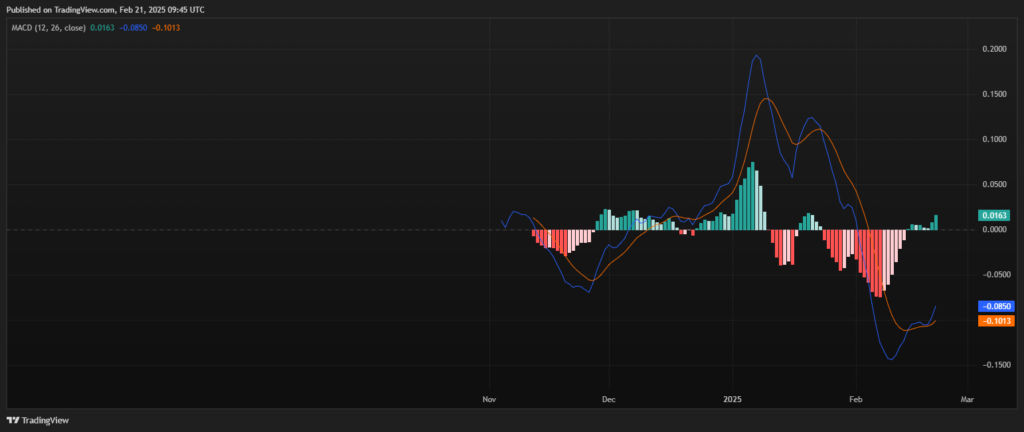Click the Nov time axis label
Viewport: 1024px width, 432px height.
pyautogui.click(x=489, y=398)
